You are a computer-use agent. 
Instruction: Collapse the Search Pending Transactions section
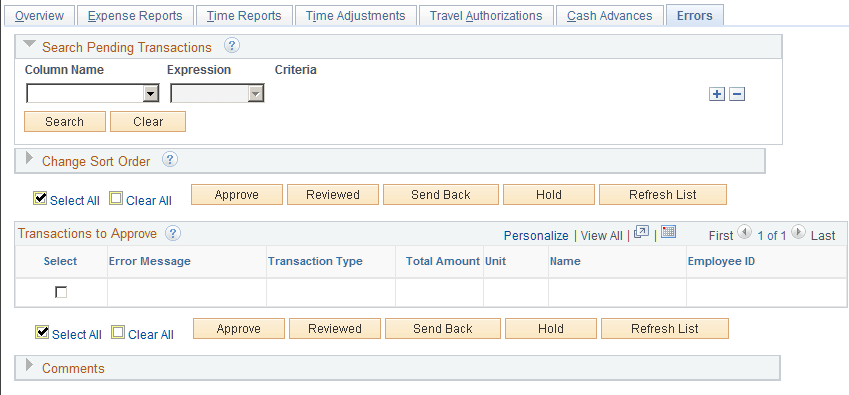click(x=30, y=45)
